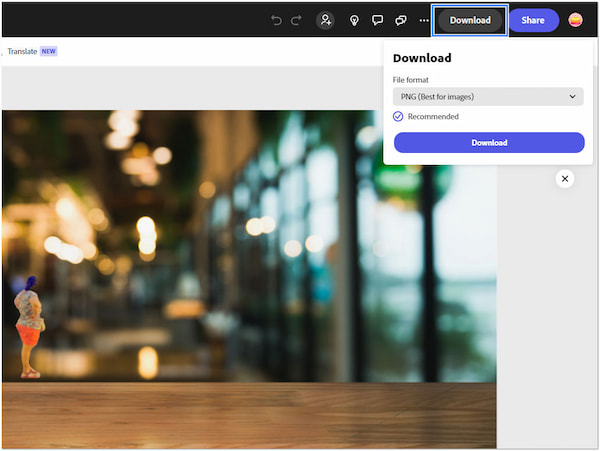600x451 pixels.
Task: Click the lightbulb tips icon
Action: pyautogui.click(x=354, y=20)
